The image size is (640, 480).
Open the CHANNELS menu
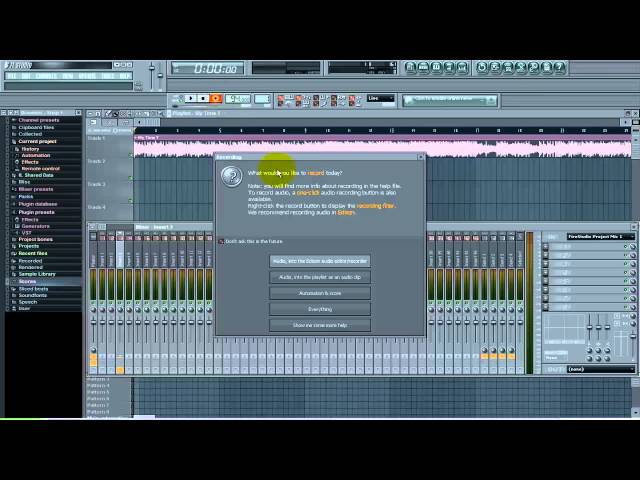click(x=46, y=76)
